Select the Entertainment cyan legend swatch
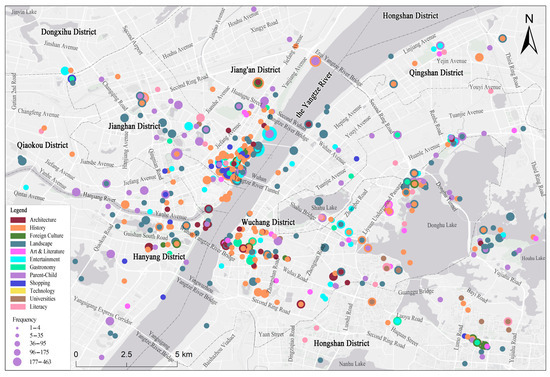The height and width of the screenshot is (377, 550). (x=18, y=260)
